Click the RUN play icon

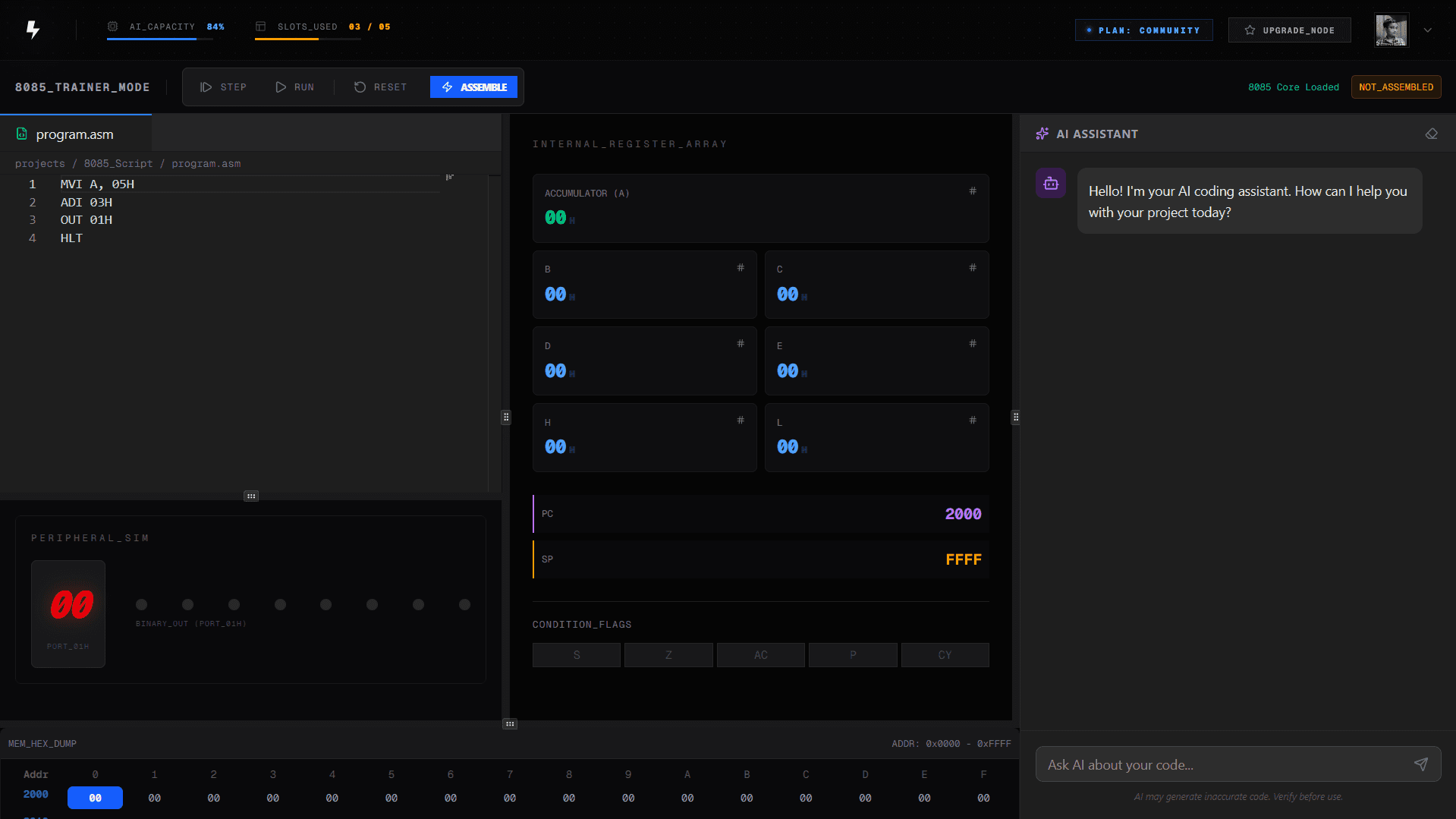(x=280, y=87)
